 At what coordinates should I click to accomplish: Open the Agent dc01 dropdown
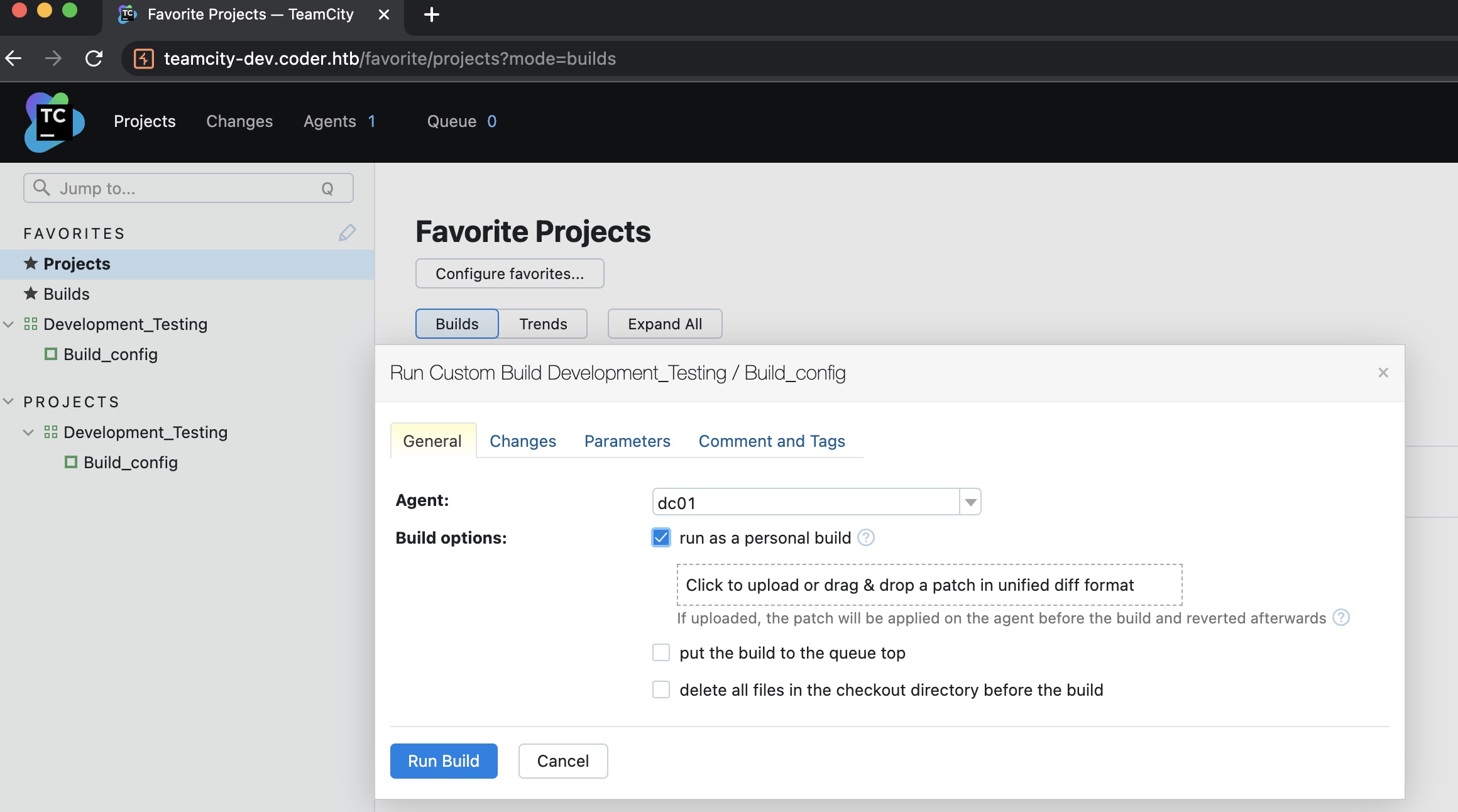tap(970, 502)
